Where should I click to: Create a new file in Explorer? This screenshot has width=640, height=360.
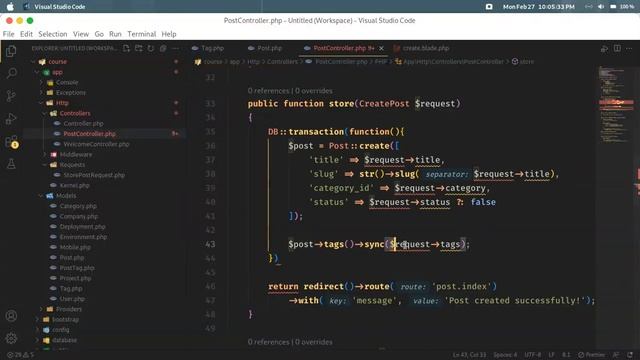tap(126, 48)
